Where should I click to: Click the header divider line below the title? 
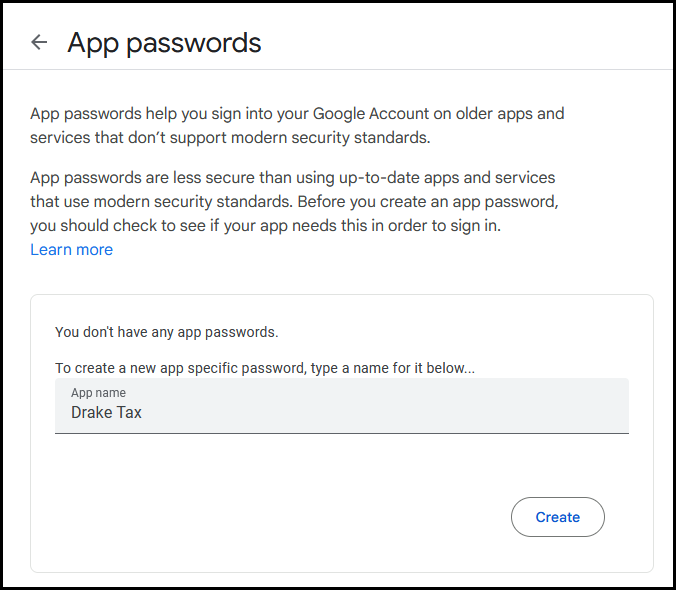(x=338, y=70)
